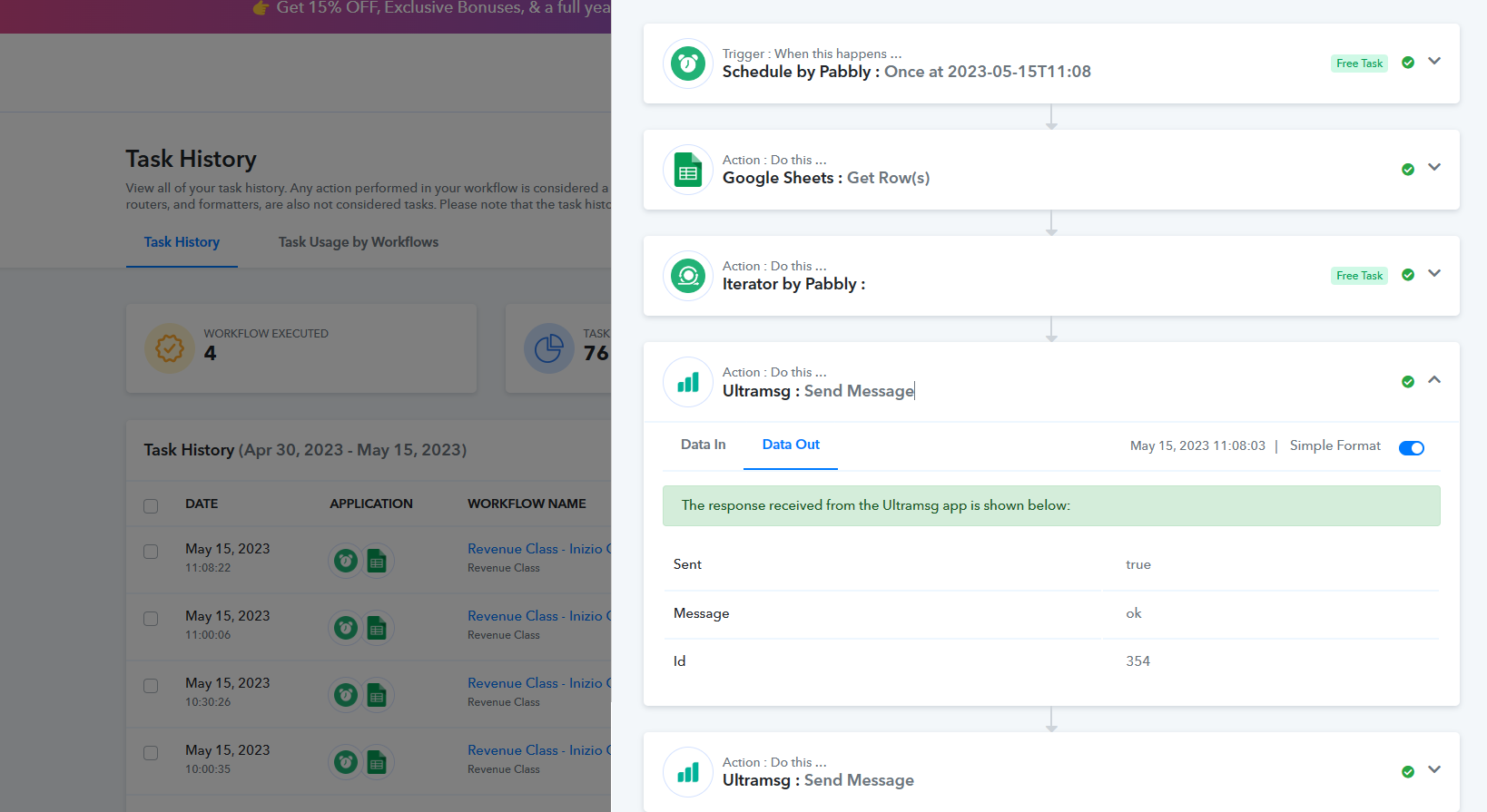Click the execution timestamp May 15, 2023 11:08:03

point(1197,445)
